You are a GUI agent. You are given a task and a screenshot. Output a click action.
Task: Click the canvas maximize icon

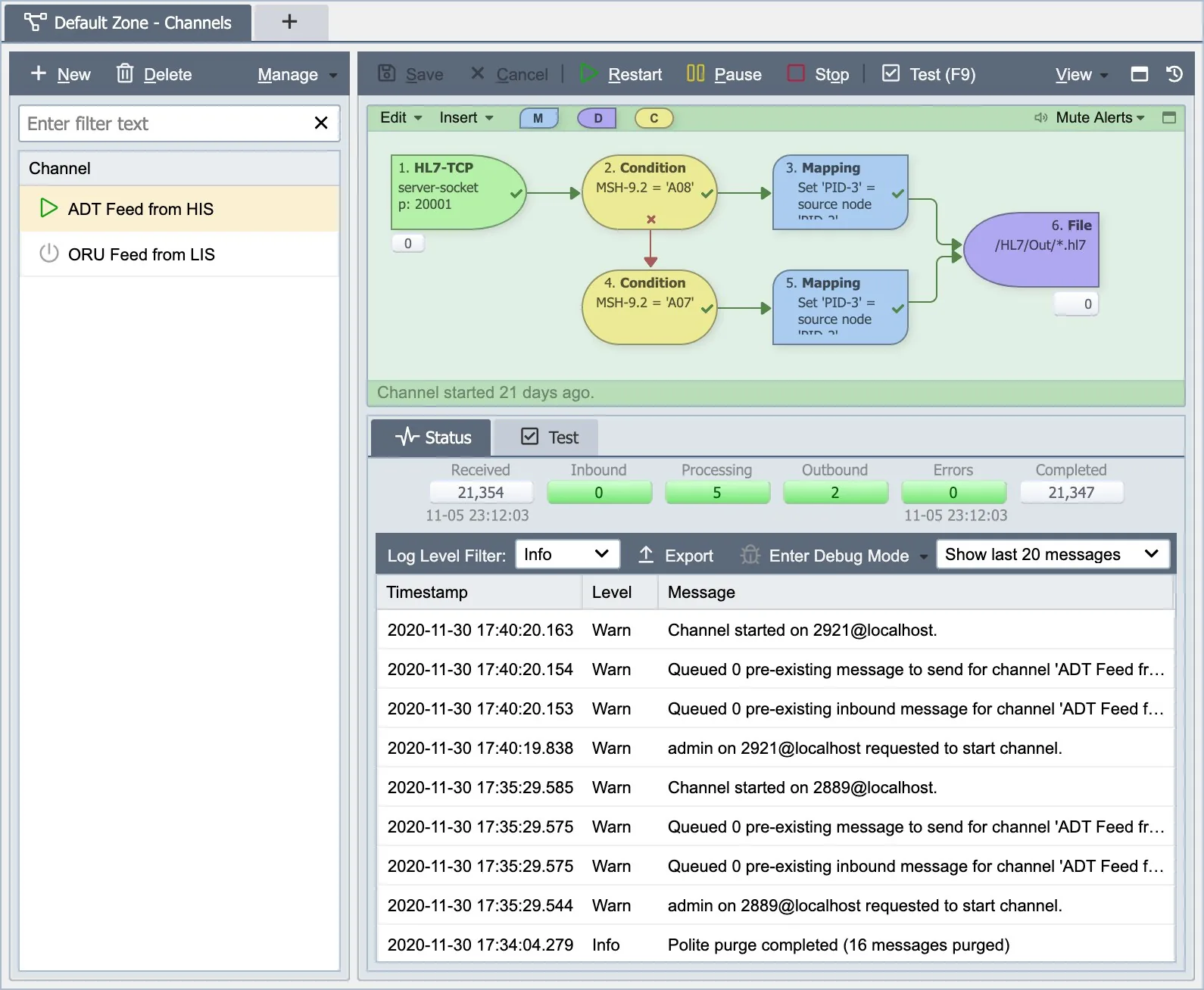1169,117
